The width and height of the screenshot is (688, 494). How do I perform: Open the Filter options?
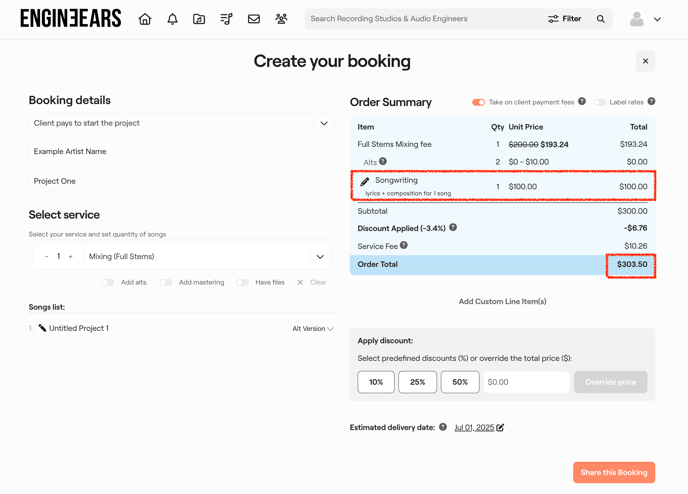564,19
